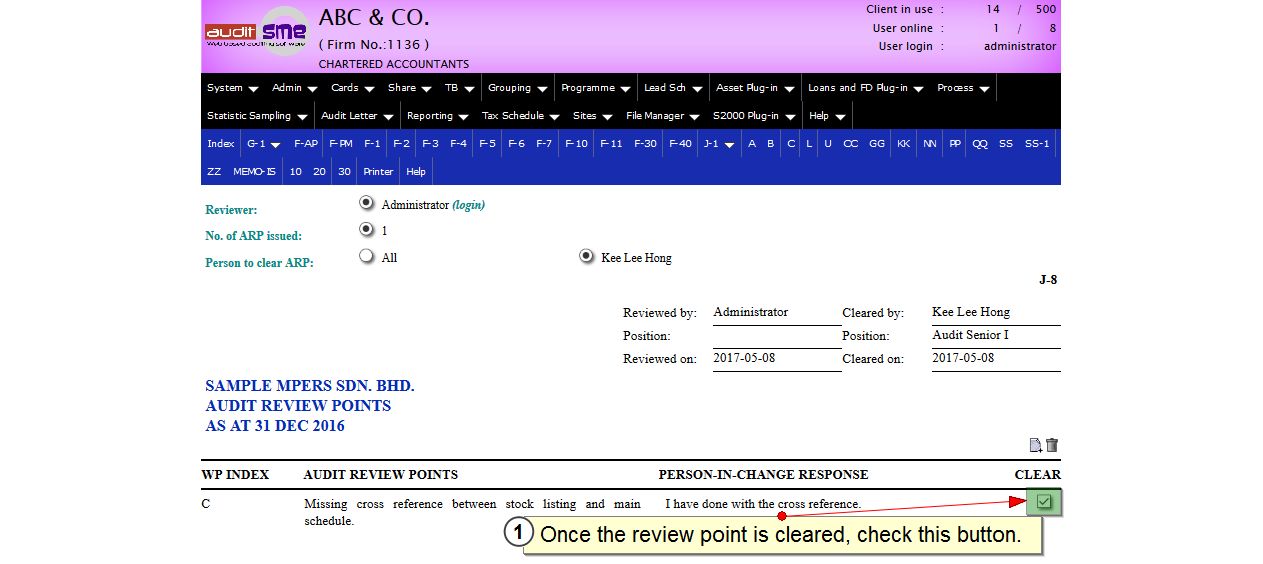1263x564 pixels.
Task: Click the add new review point icon
Action: pos(1035,446)
